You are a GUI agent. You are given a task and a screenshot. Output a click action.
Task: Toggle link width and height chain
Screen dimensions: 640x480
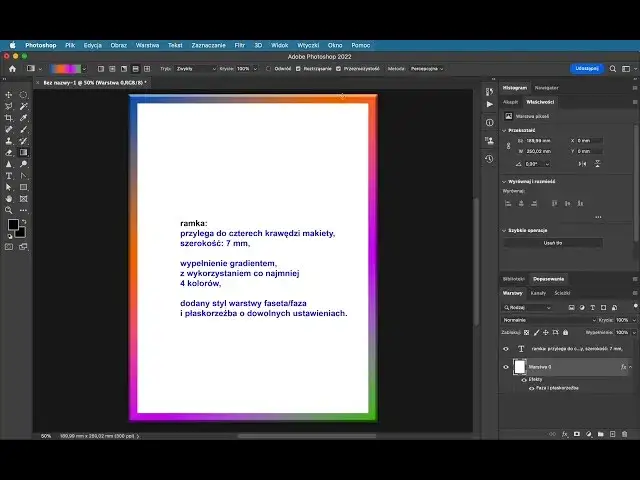(508, 146)
